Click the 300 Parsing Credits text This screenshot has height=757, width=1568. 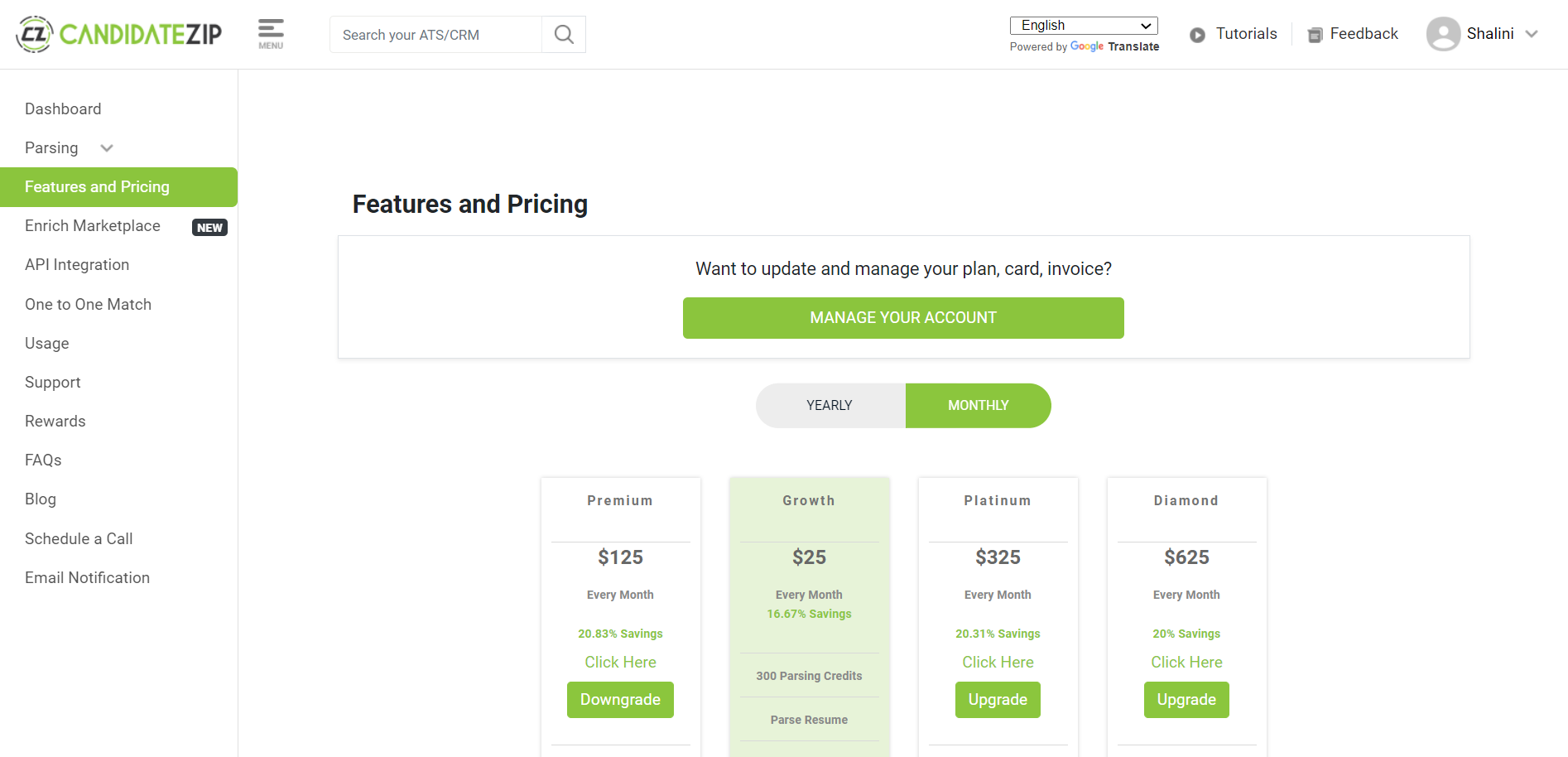tap(809, 677)
